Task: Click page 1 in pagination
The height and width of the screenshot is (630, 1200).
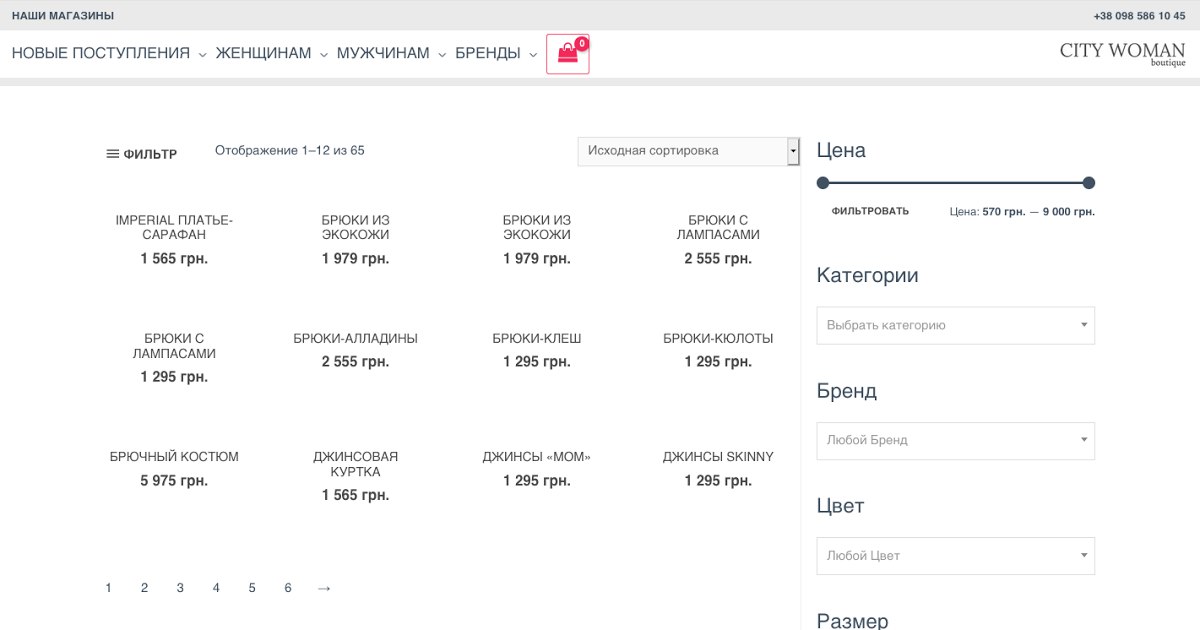Action: point(108,588)
